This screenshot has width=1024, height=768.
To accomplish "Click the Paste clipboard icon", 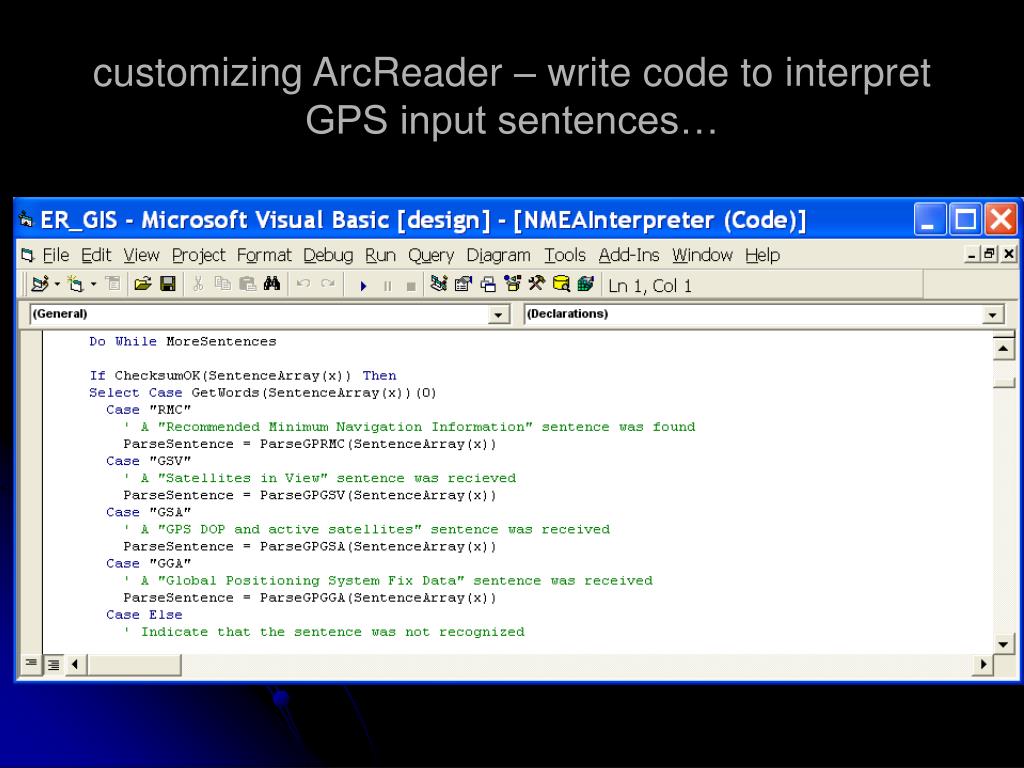I will pos(248,283).
